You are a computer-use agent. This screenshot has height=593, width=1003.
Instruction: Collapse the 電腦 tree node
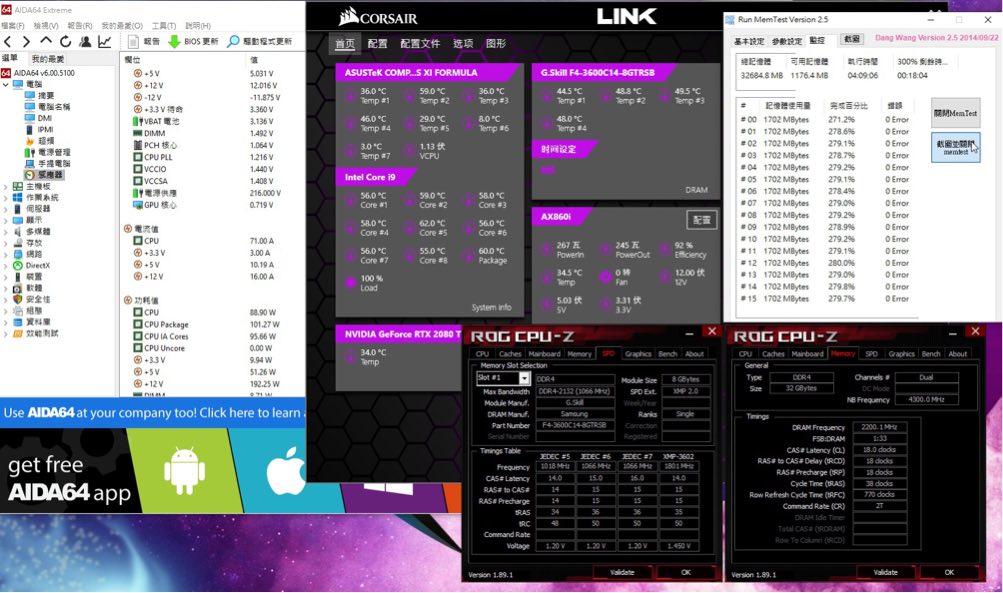(x=6, y=84)
